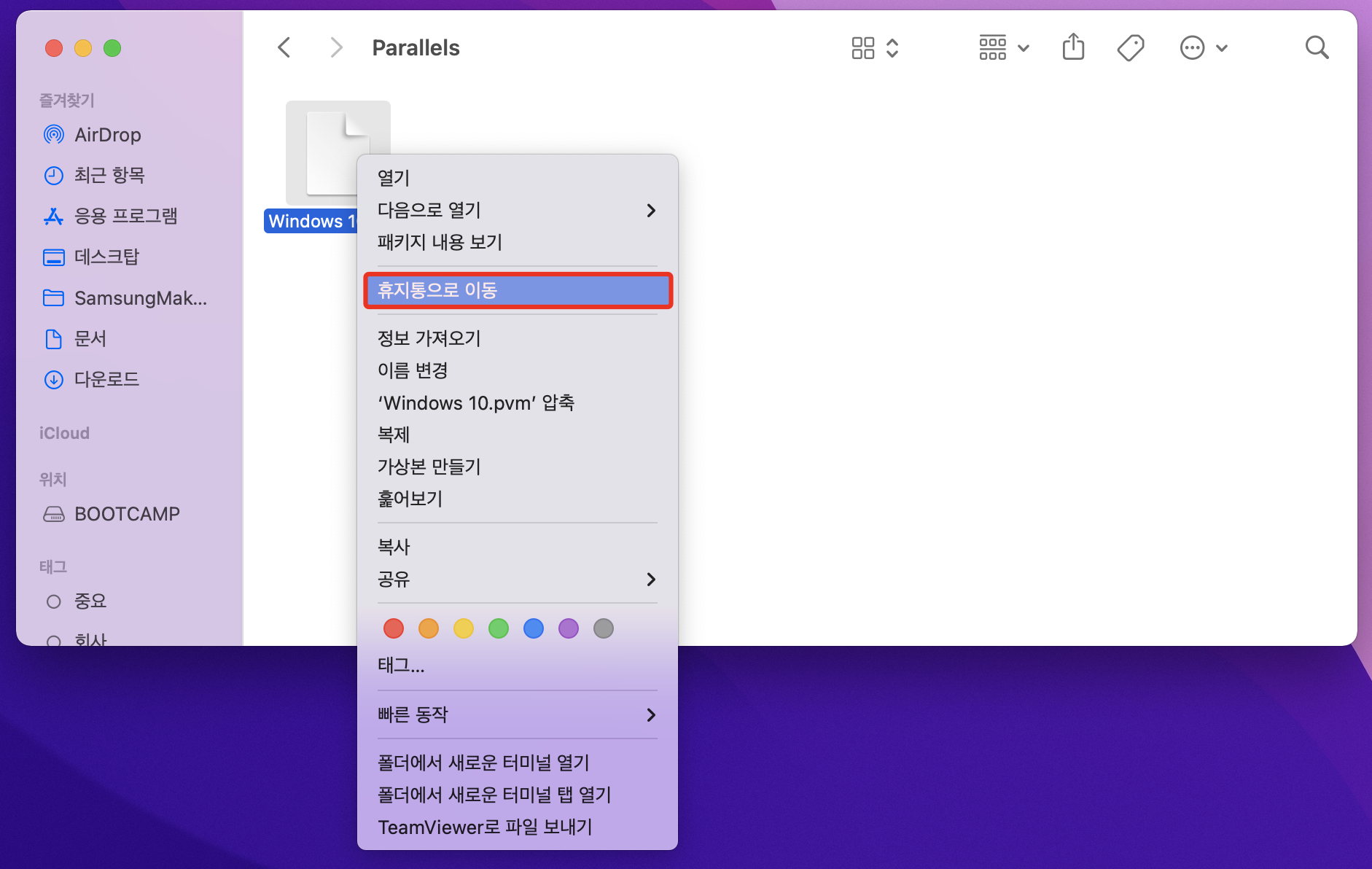Apply the yellow tag color
Viewport: 1372px width, 869px height.
(x=464, y=628)
